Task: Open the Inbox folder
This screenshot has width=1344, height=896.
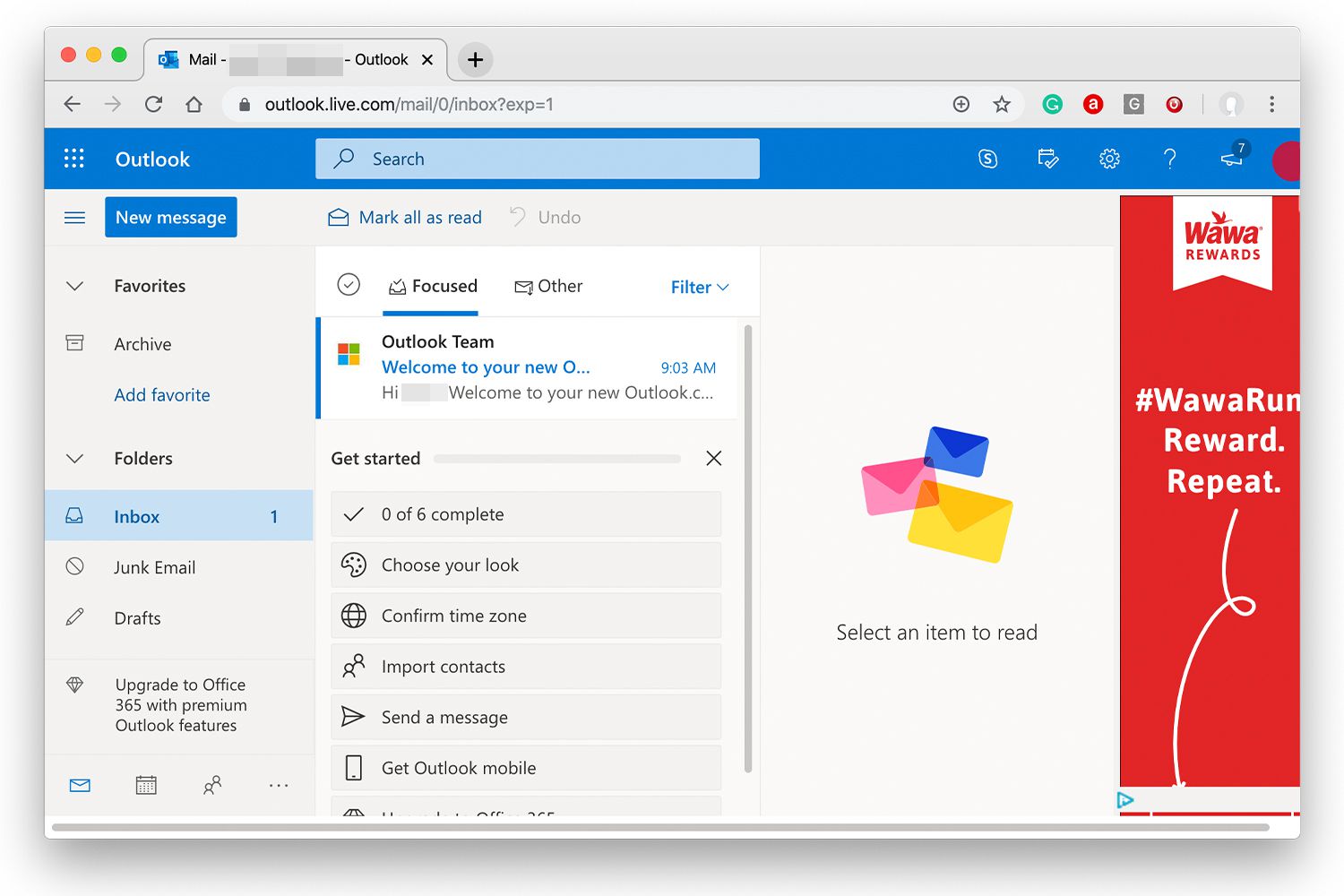Action: tap(179, 516)
